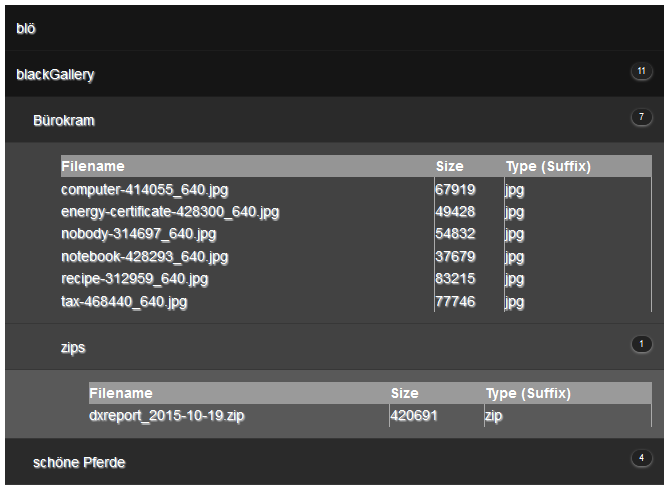Viewport: 671px width, 491px height.
Task: Click Type (Suffix) header in zips table
Action: pos(528,393)
